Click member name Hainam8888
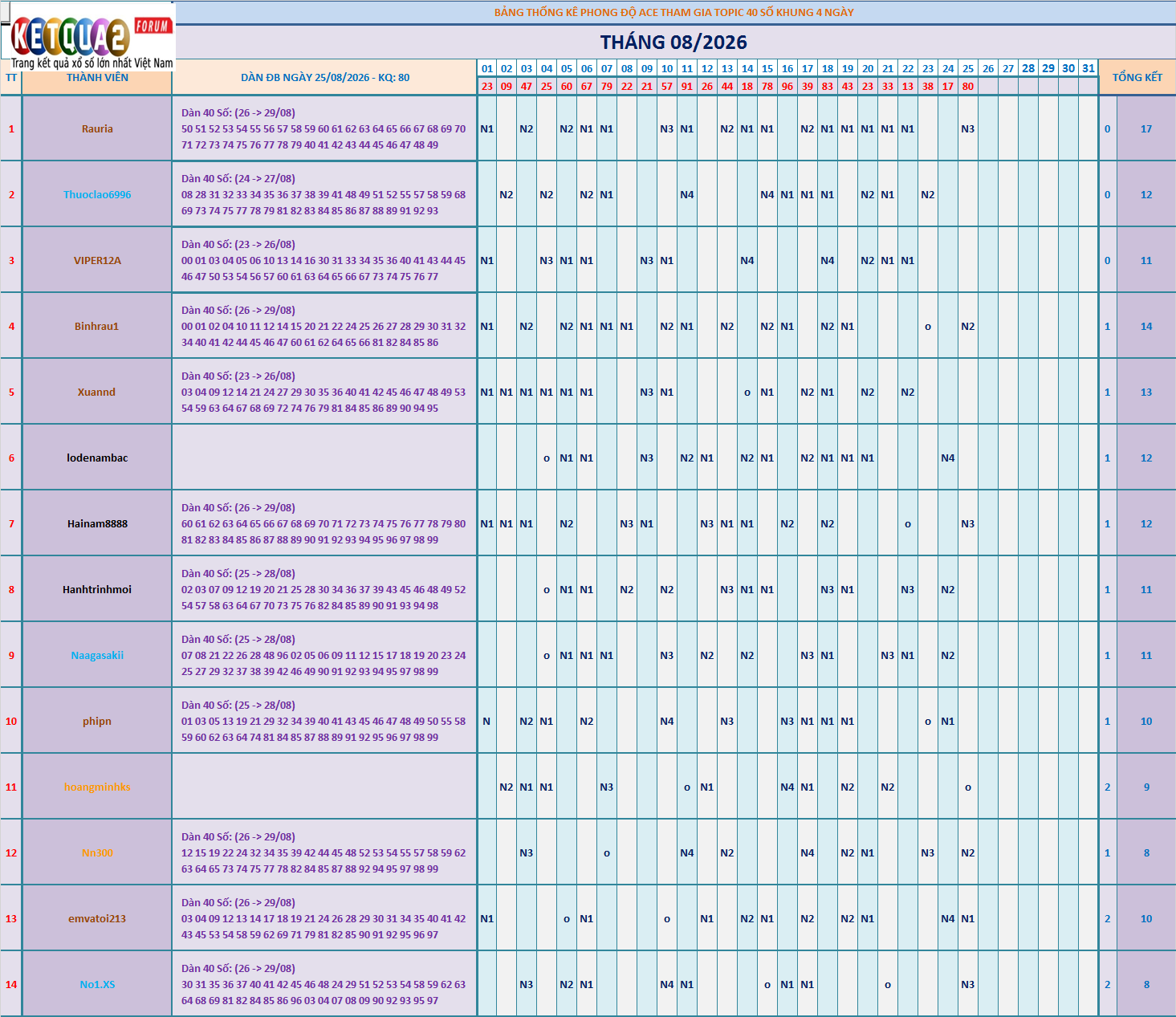The image size is (1176, 1017). click(x=97, y=523)
